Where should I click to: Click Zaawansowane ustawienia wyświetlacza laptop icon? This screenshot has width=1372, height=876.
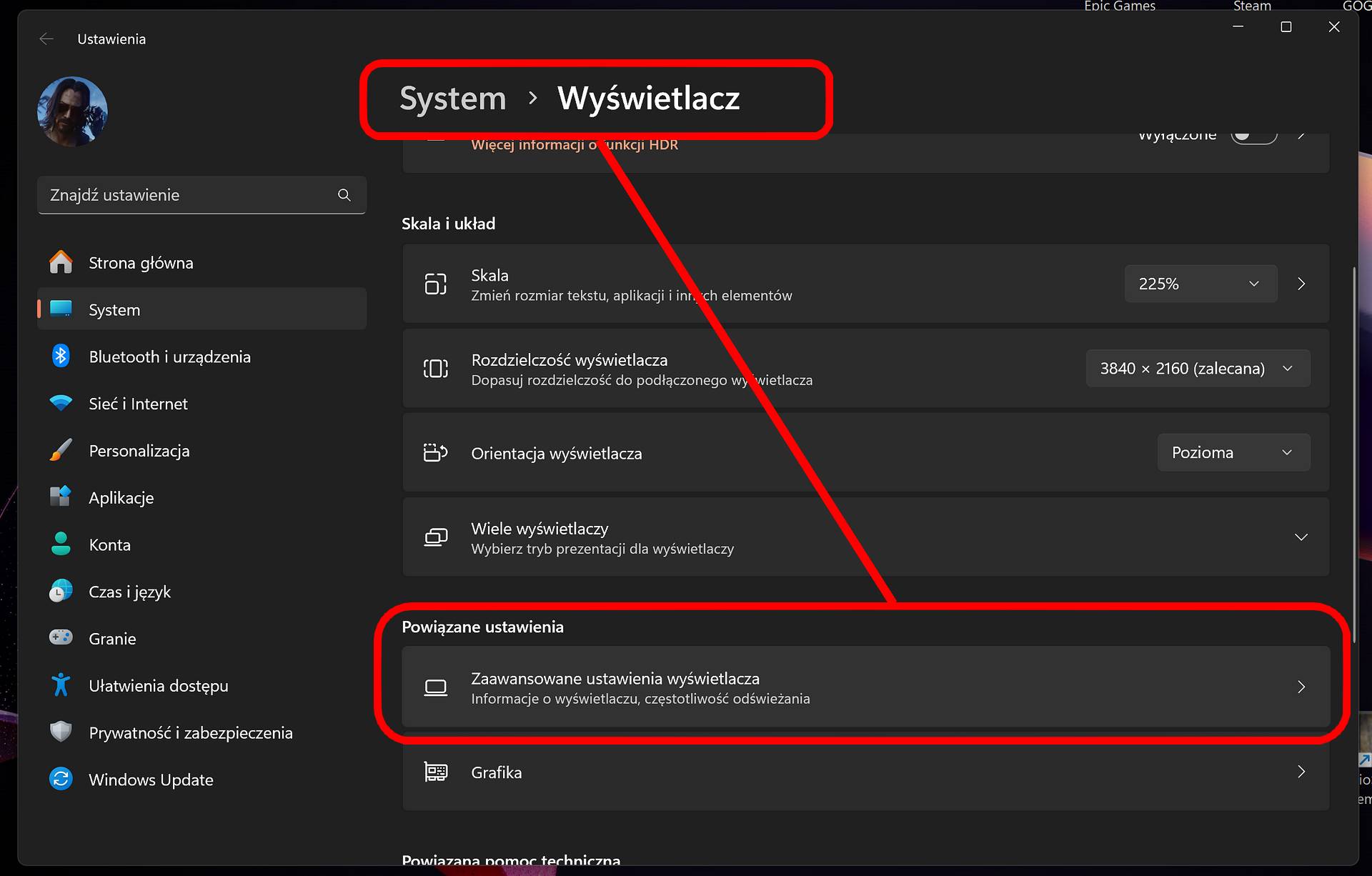point(436,687)
